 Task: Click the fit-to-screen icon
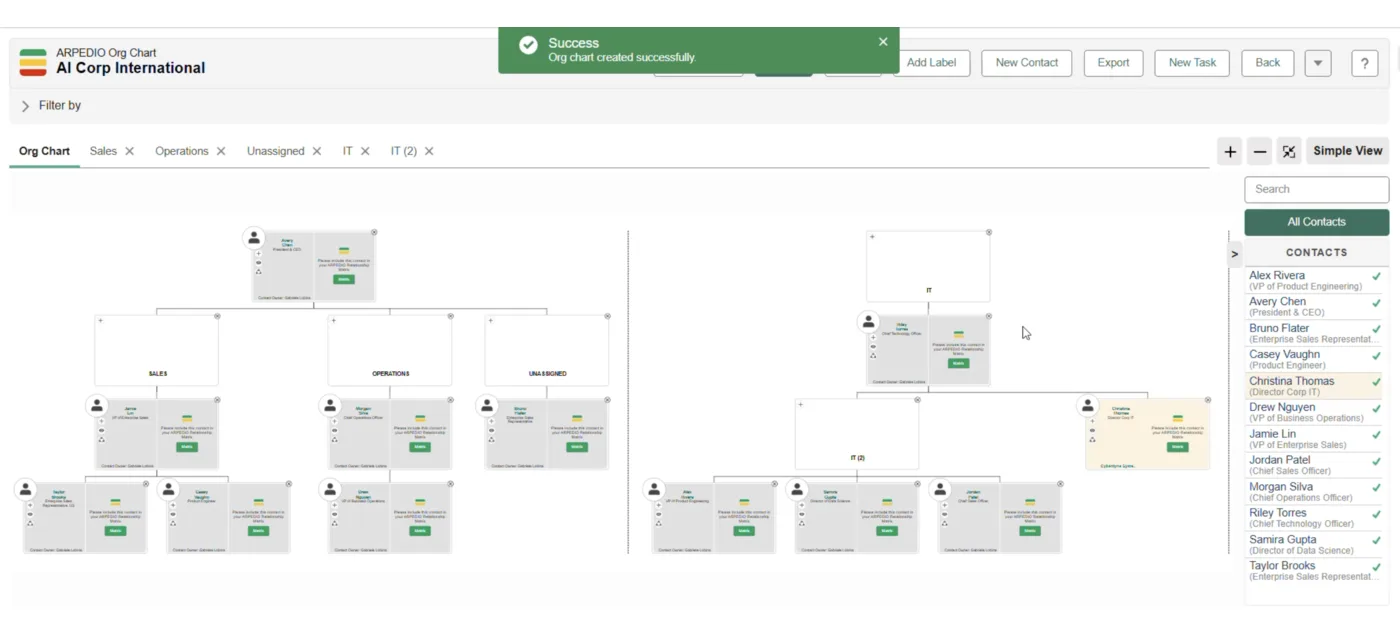pyautogui.click(x=1289, y=152)
